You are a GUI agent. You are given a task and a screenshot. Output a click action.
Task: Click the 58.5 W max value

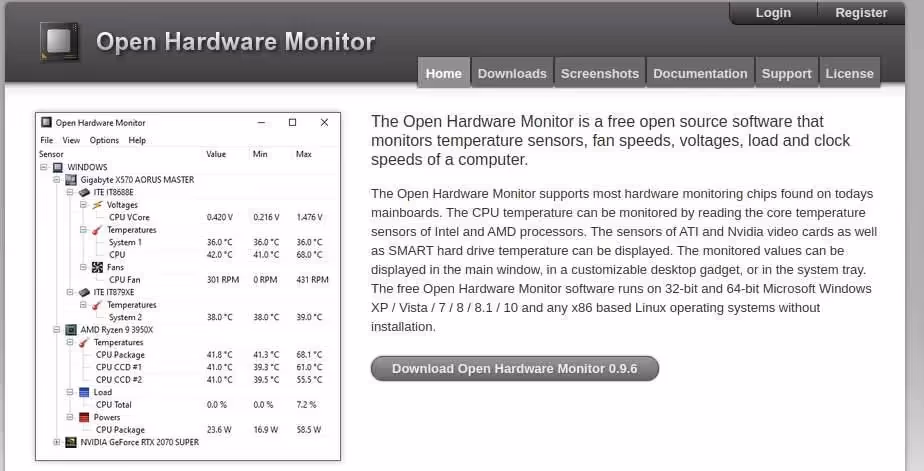(309, 430)
